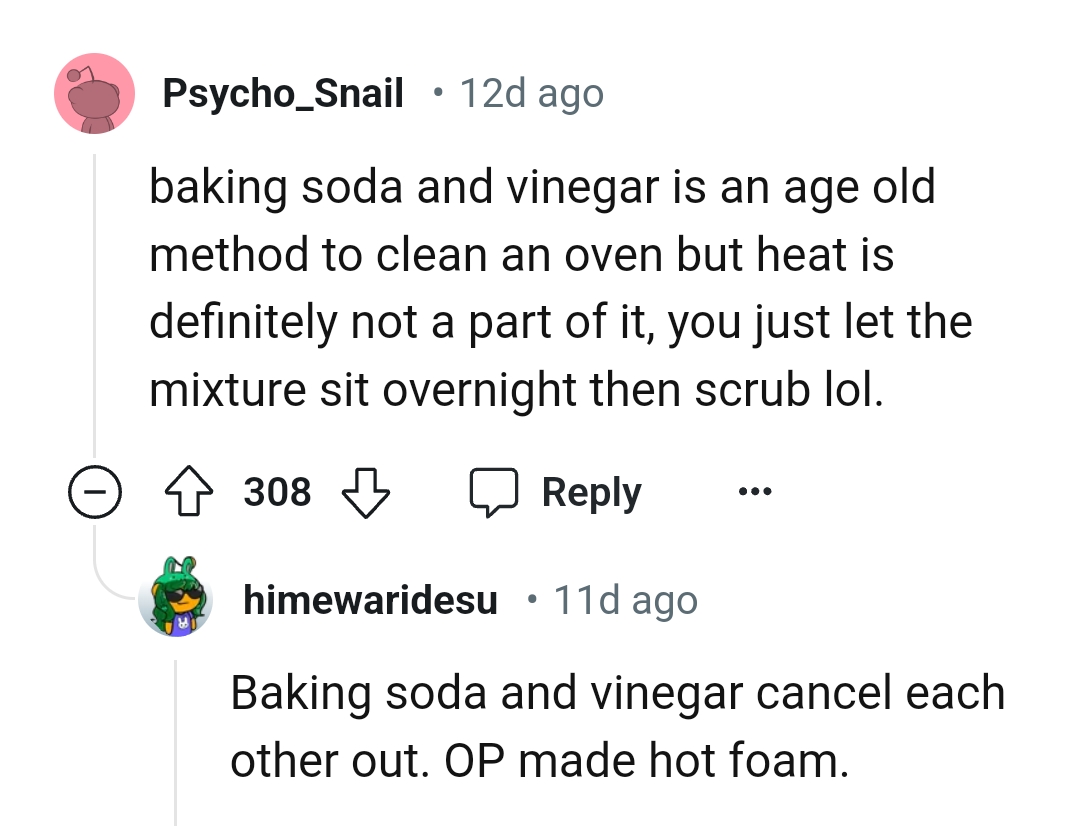Click the vote count showing 308

click(x=278, y=491)
